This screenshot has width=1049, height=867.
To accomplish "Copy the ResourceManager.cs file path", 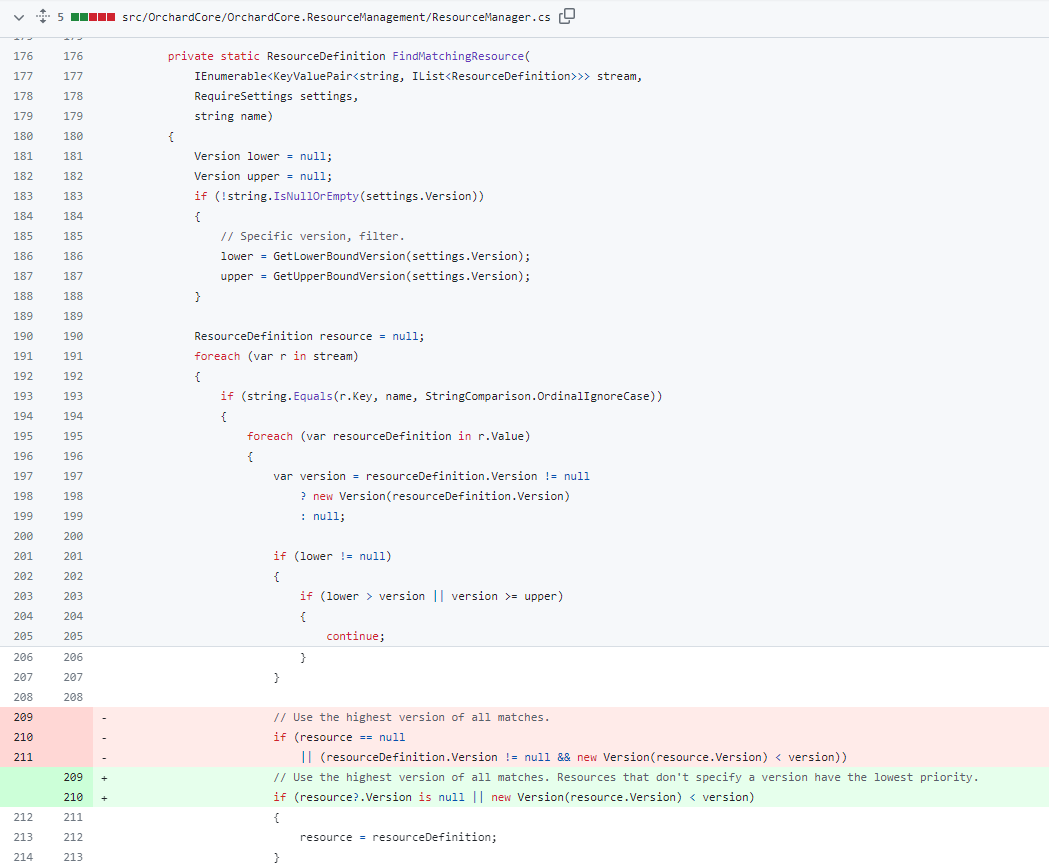I will click(567, 16).
